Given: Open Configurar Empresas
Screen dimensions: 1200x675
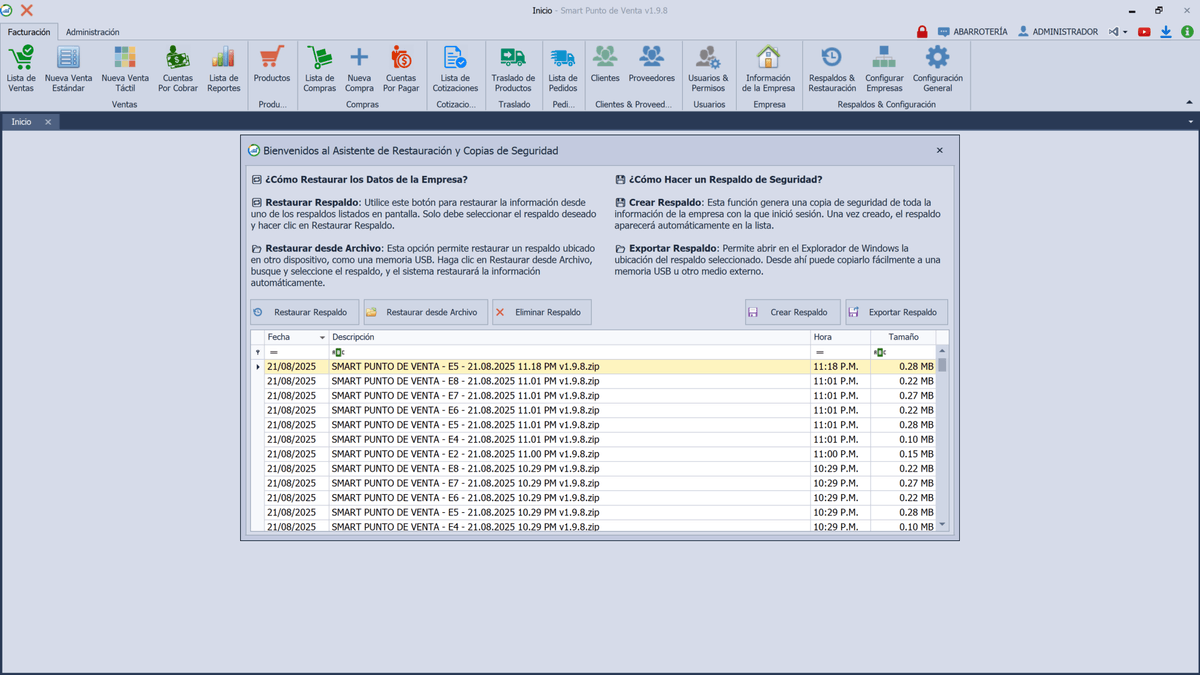Looking at the screenshot, I should [884, 69].
